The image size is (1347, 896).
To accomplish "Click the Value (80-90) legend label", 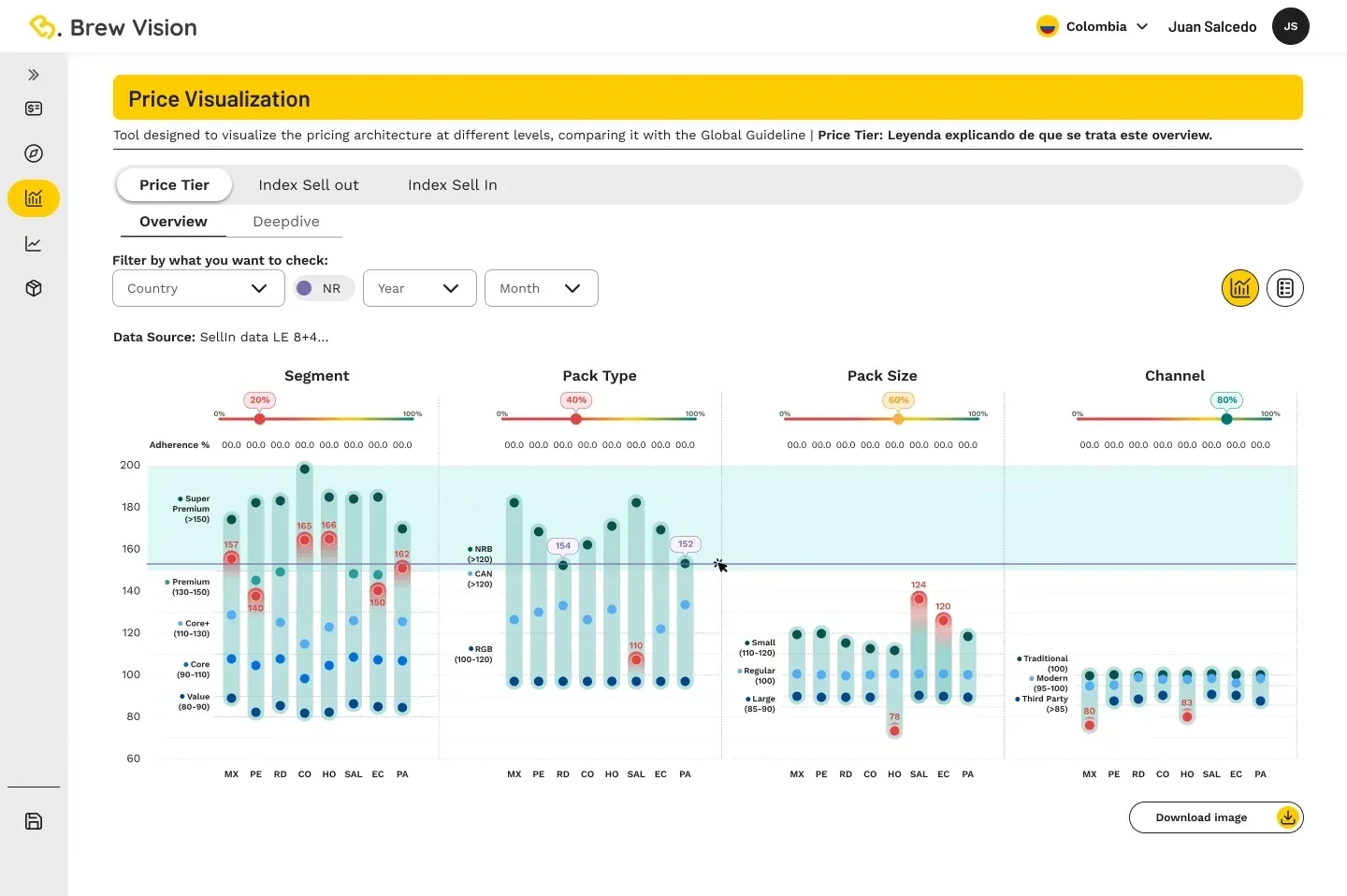I will [195, 701].
